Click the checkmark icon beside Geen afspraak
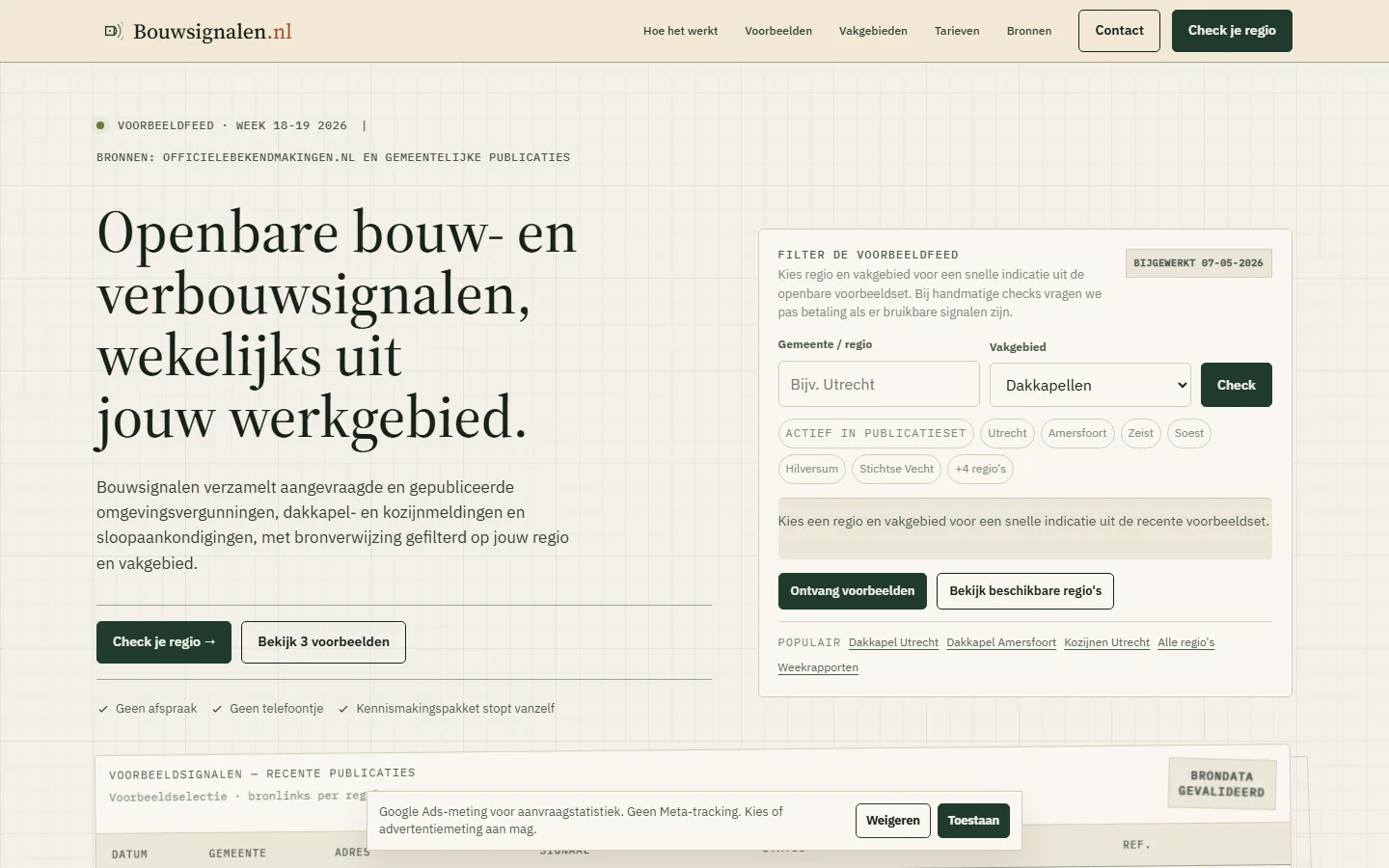1389x868 pixels. click(102, 709)
